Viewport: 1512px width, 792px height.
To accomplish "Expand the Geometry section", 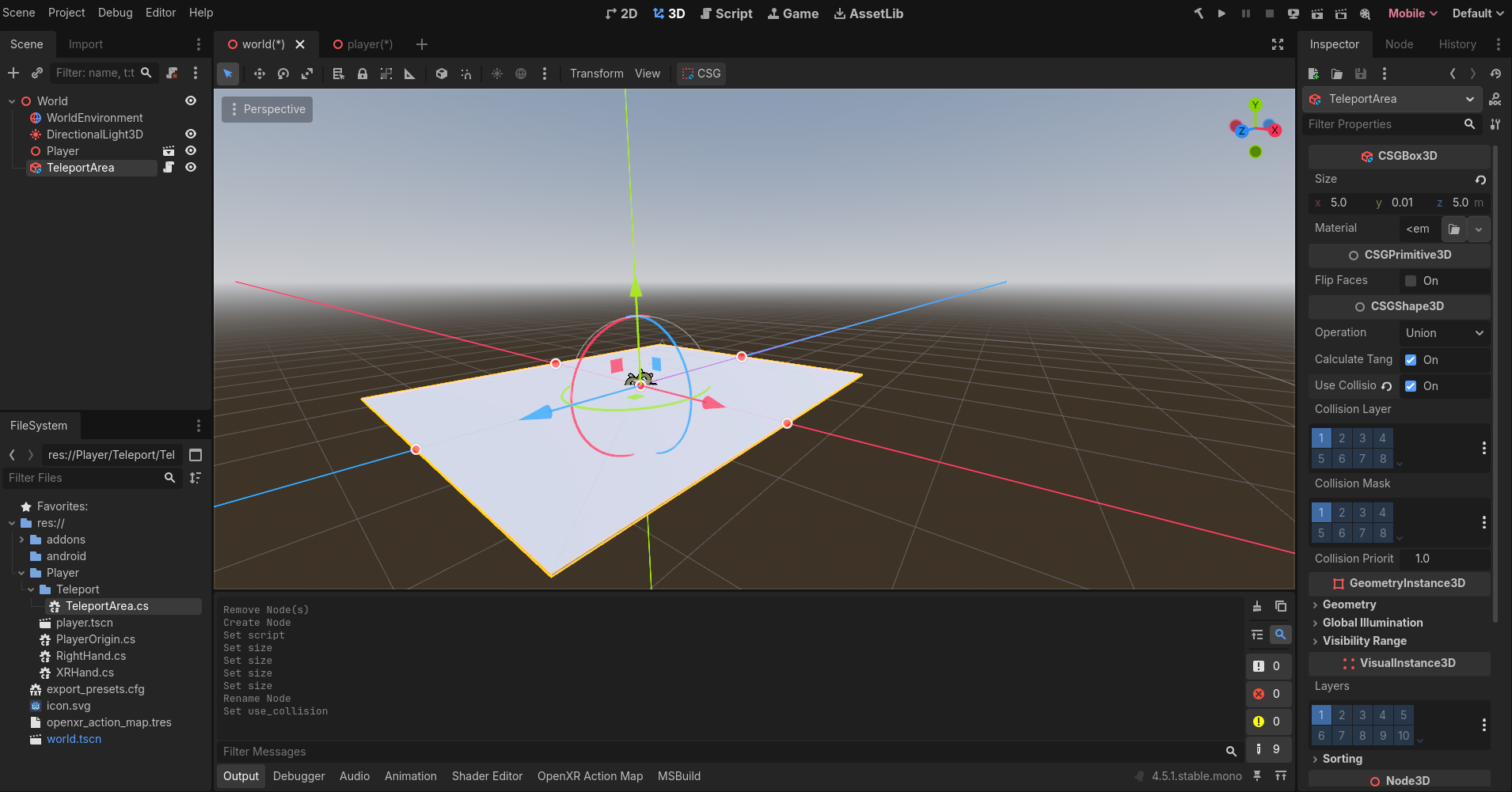I will 1349,604.
